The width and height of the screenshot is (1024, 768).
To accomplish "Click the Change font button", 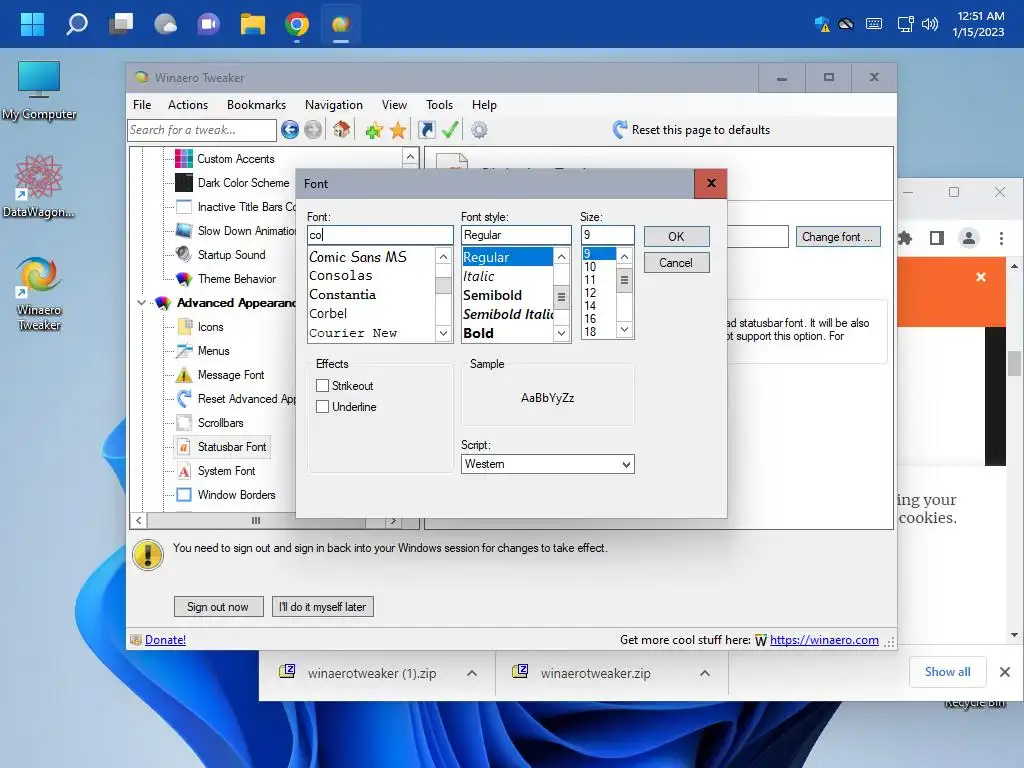I will [838, 236].
